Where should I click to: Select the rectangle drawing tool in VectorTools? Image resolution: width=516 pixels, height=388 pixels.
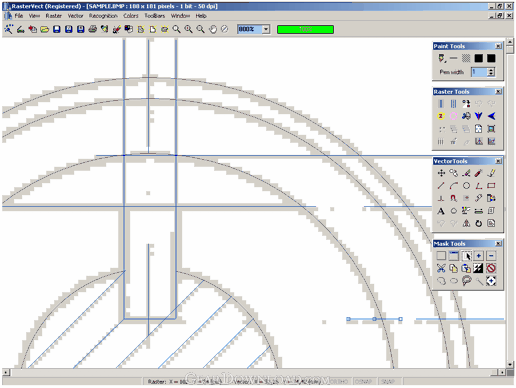[x=491, y=186]
